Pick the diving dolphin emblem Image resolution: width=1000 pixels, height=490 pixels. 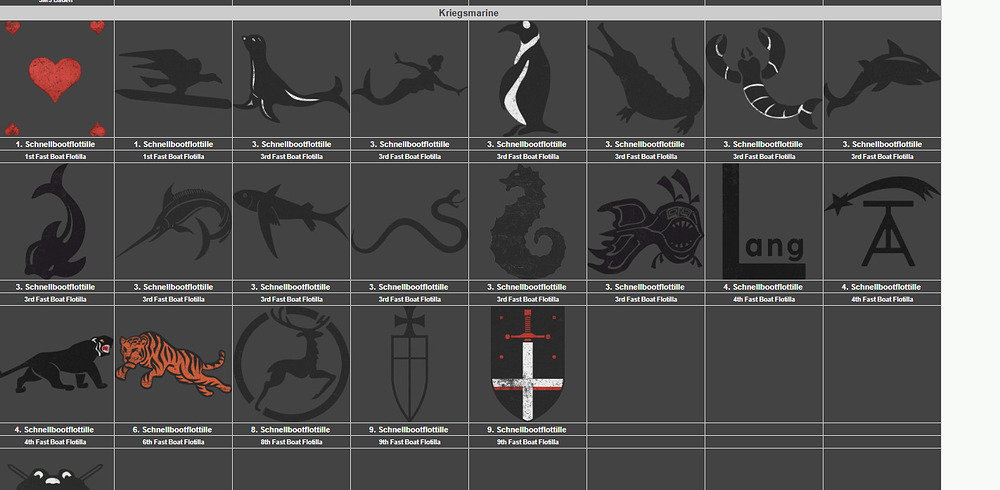coord(56,221)
